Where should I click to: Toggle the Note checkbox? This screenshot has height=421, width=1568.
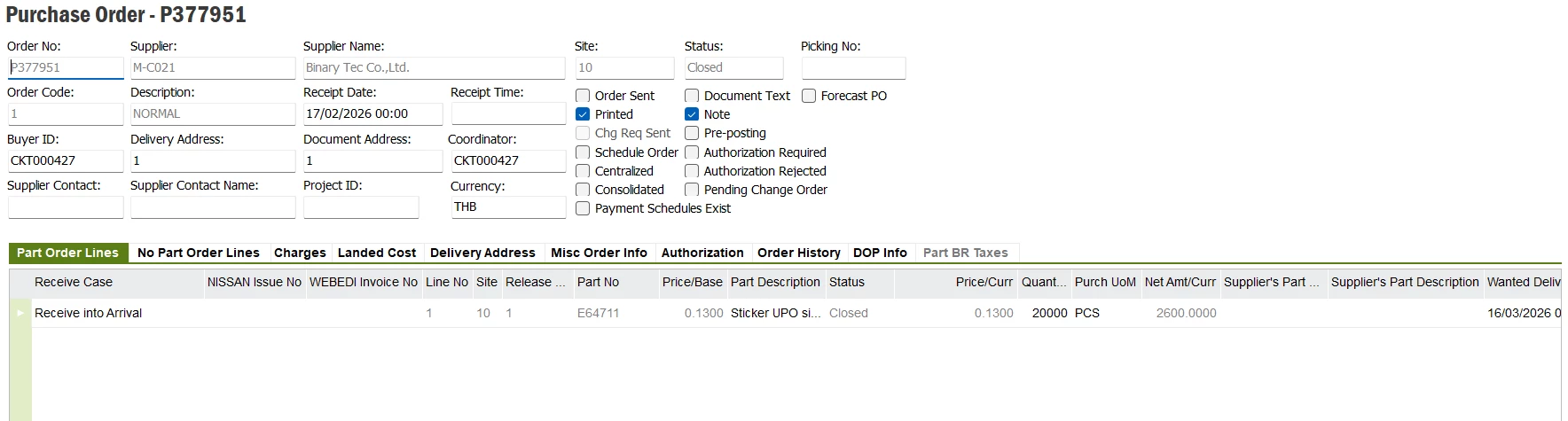pos(692,114)
